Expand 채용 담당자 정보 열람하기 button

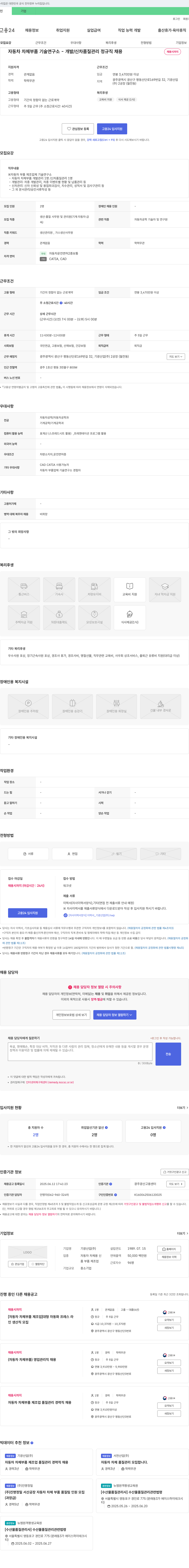pyautogui.click(x=115, y=1015)
